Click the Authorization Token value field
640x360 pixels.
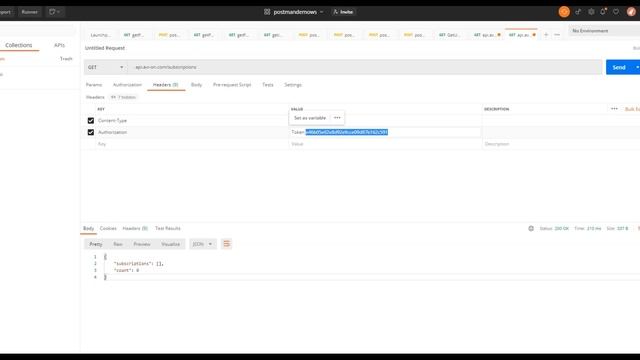[384, 132]
